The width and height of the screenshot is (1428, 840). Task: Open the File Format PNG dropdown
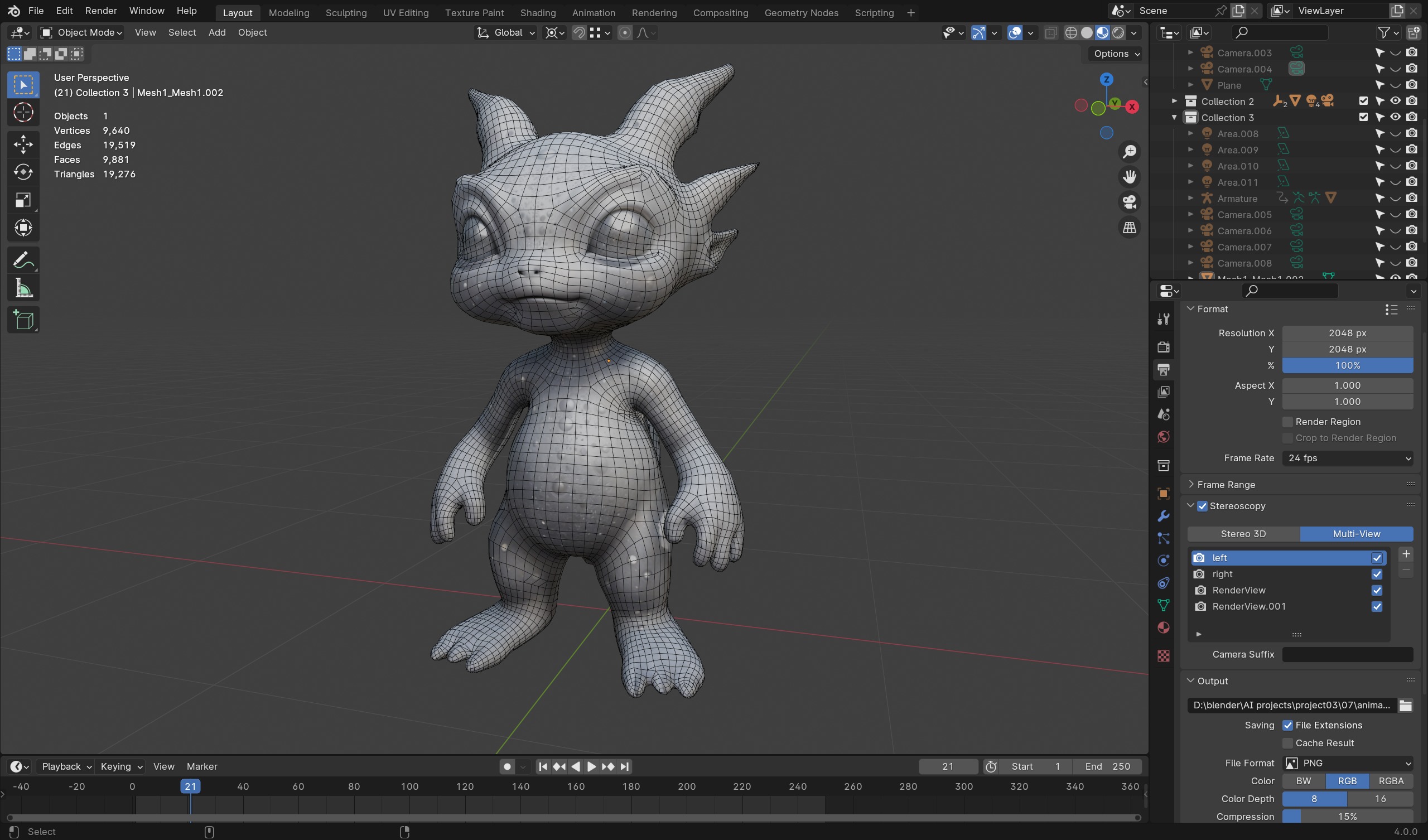coord(1348,763)
